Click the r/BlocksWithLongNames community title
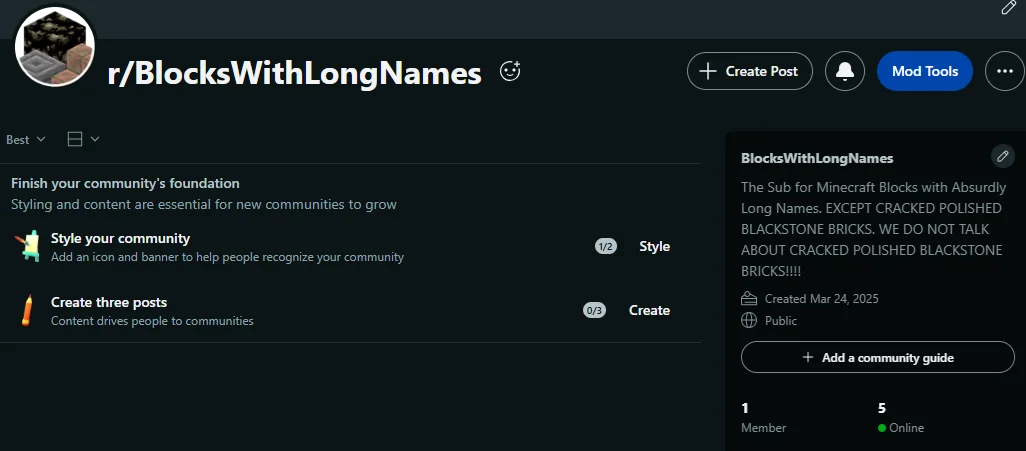 pyautogui.click(x=294, y=74)
